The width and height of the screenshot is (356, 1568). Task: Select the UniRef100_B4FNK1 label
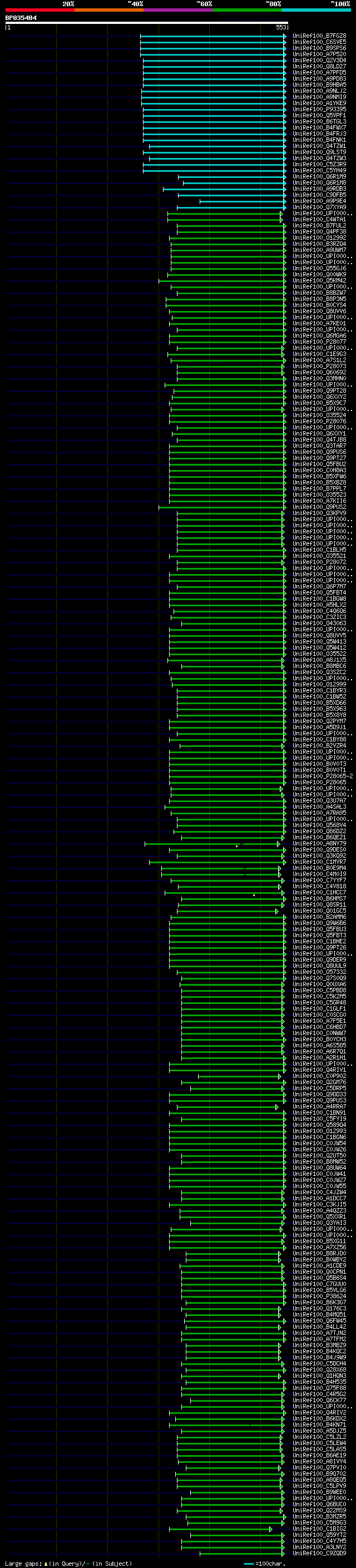pyautogui.click(x=319, y=140)
